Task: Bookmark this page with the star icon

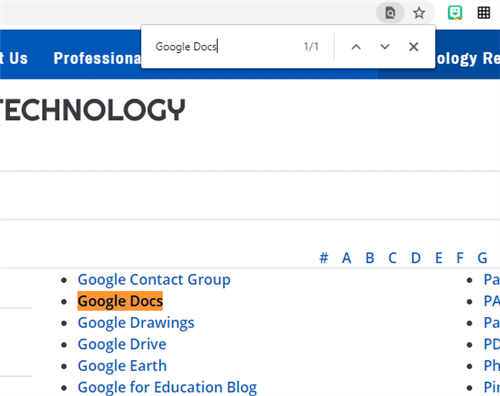Action: point(419,13)
